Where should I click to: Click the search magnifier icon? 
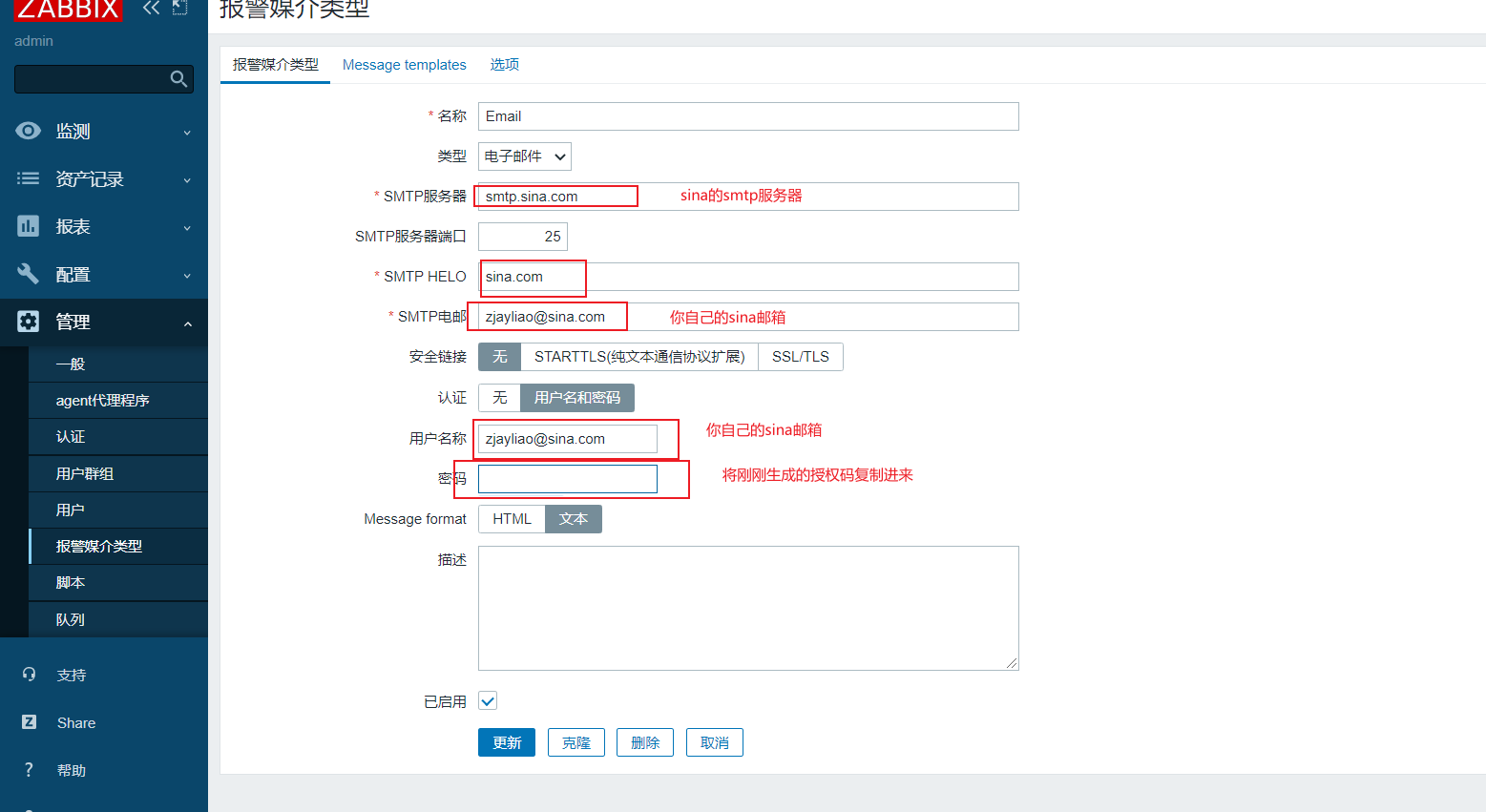[x=178, y=79]
